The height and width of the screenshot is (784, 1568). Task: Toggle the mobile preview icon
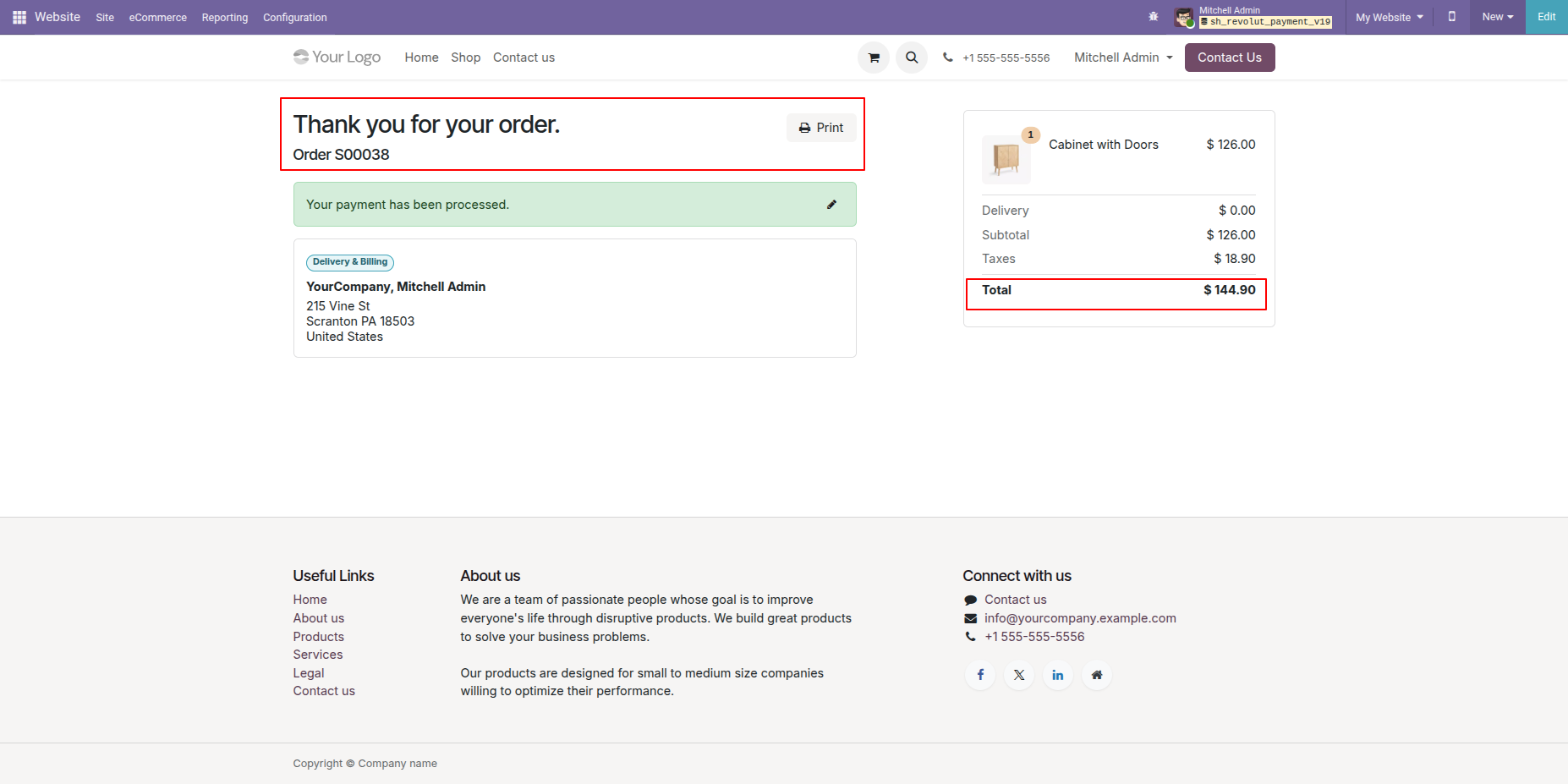[1452, 17]
